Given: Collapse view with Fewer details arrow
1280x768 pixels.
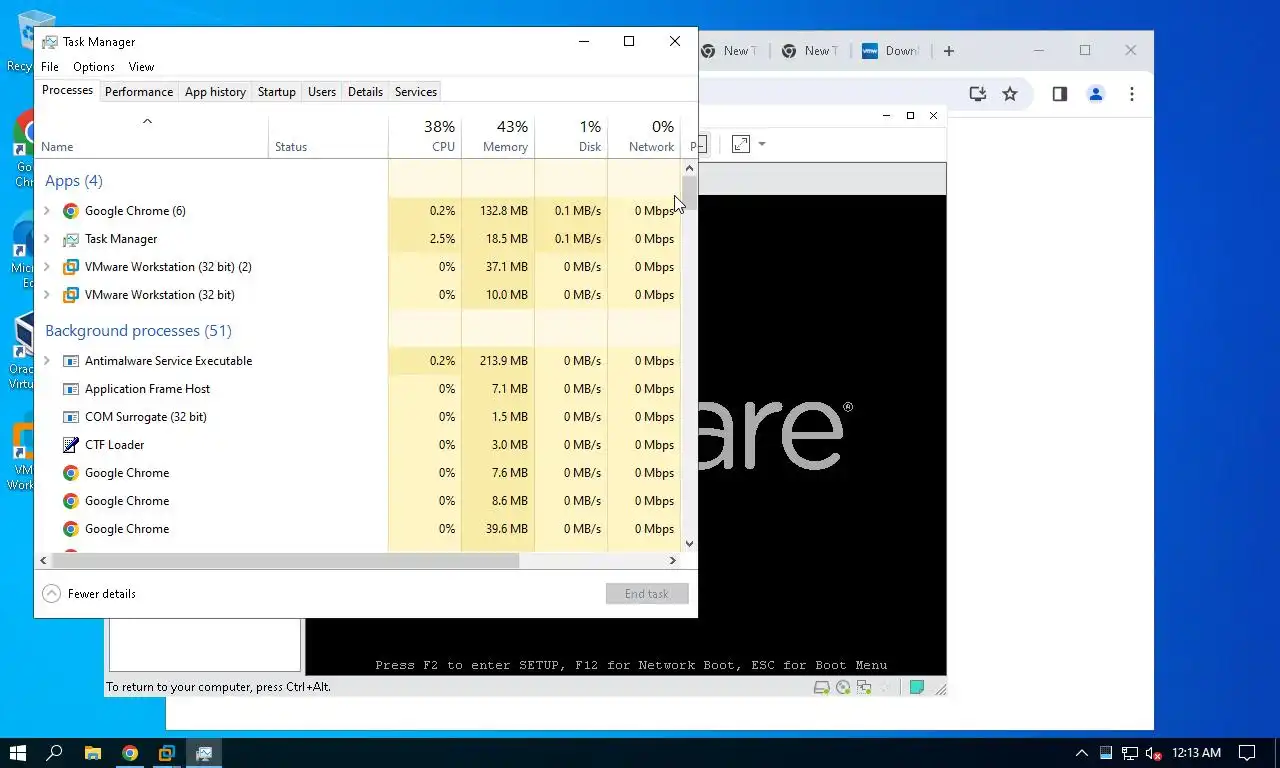Looking at the screenshot, I should pyautogui.click(x=51, y=594).
